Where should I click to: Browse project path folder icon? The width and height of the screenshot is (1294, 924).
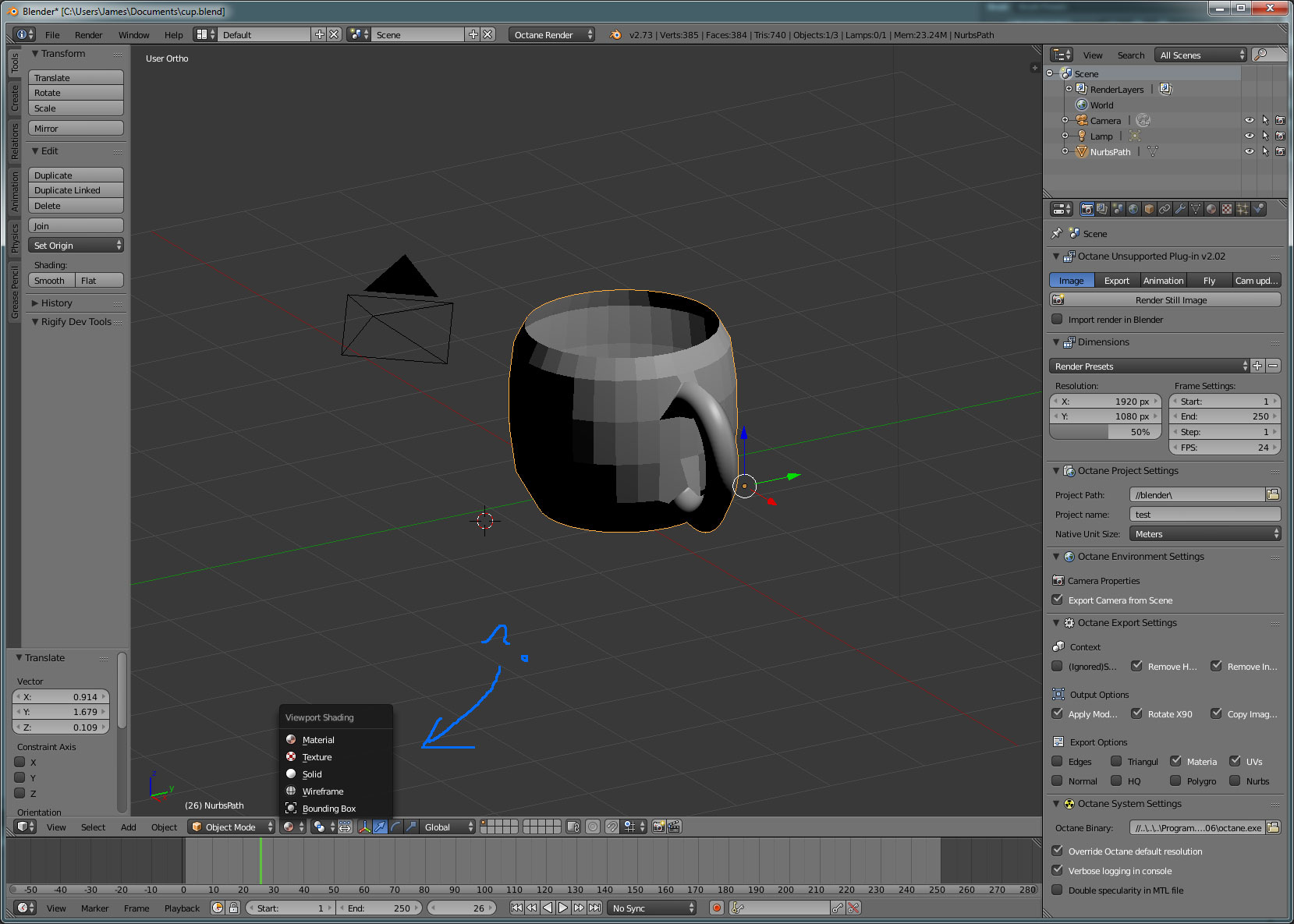point(1273,494)
